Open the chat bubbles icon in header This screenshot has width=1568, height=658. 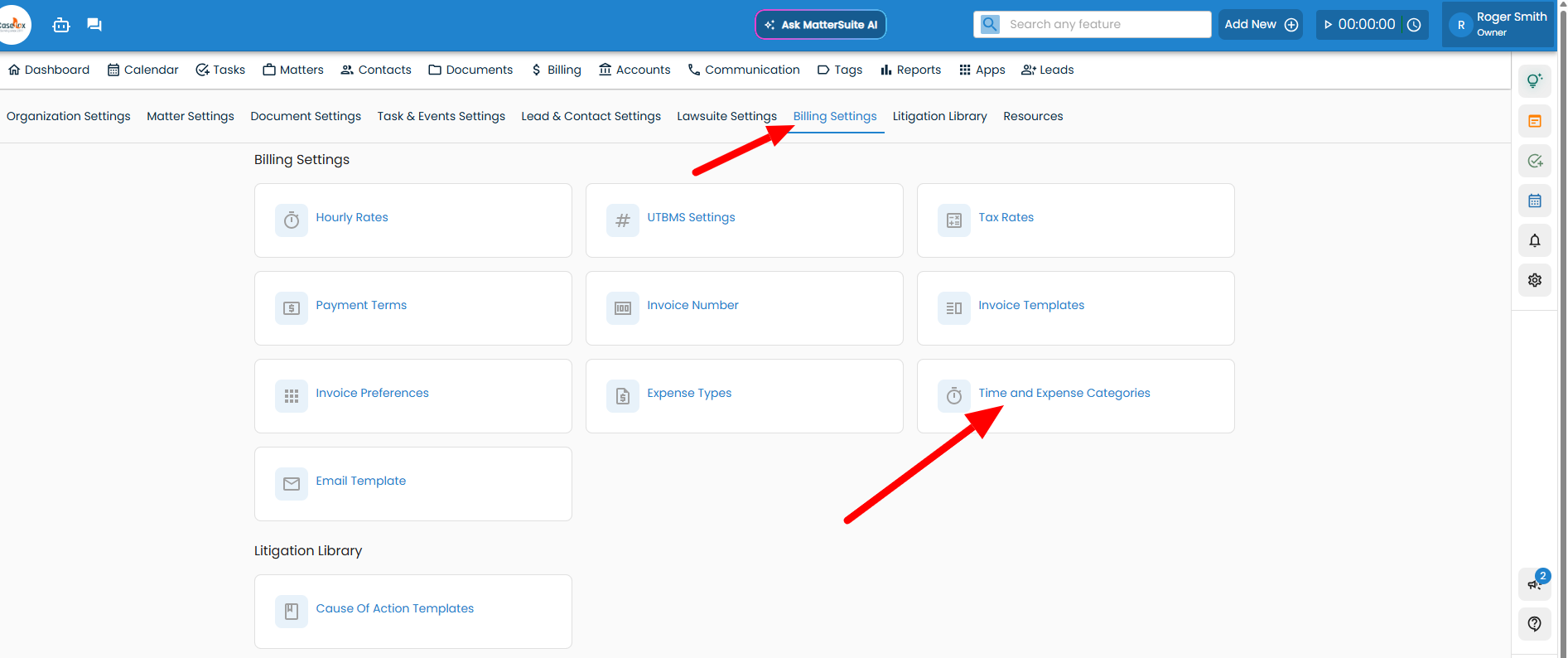94,25
